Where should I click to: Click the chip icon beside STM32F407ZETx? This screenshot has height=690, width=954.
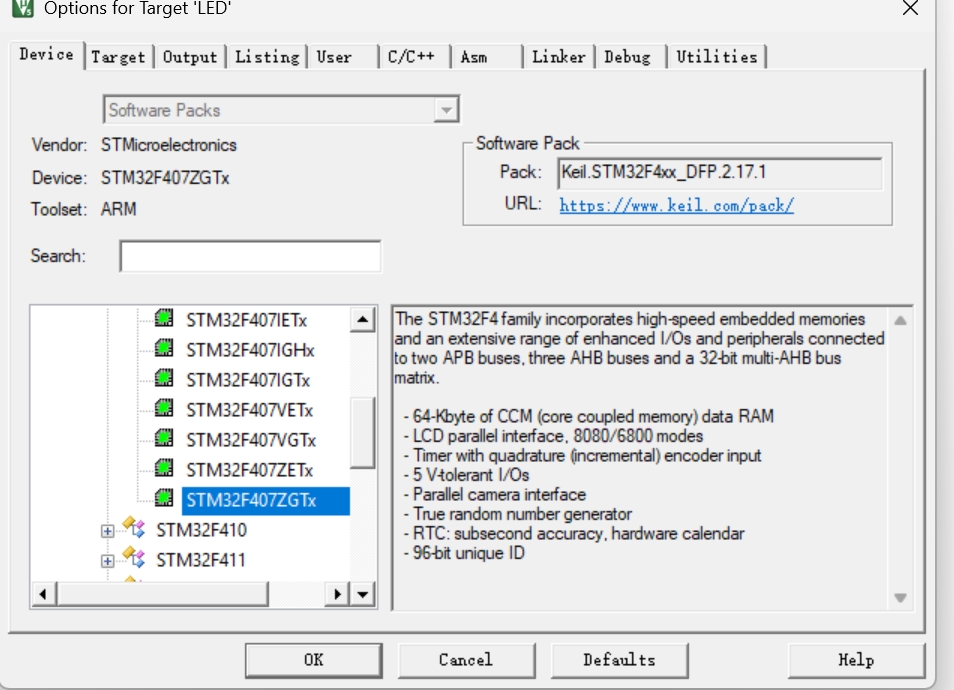164,468
